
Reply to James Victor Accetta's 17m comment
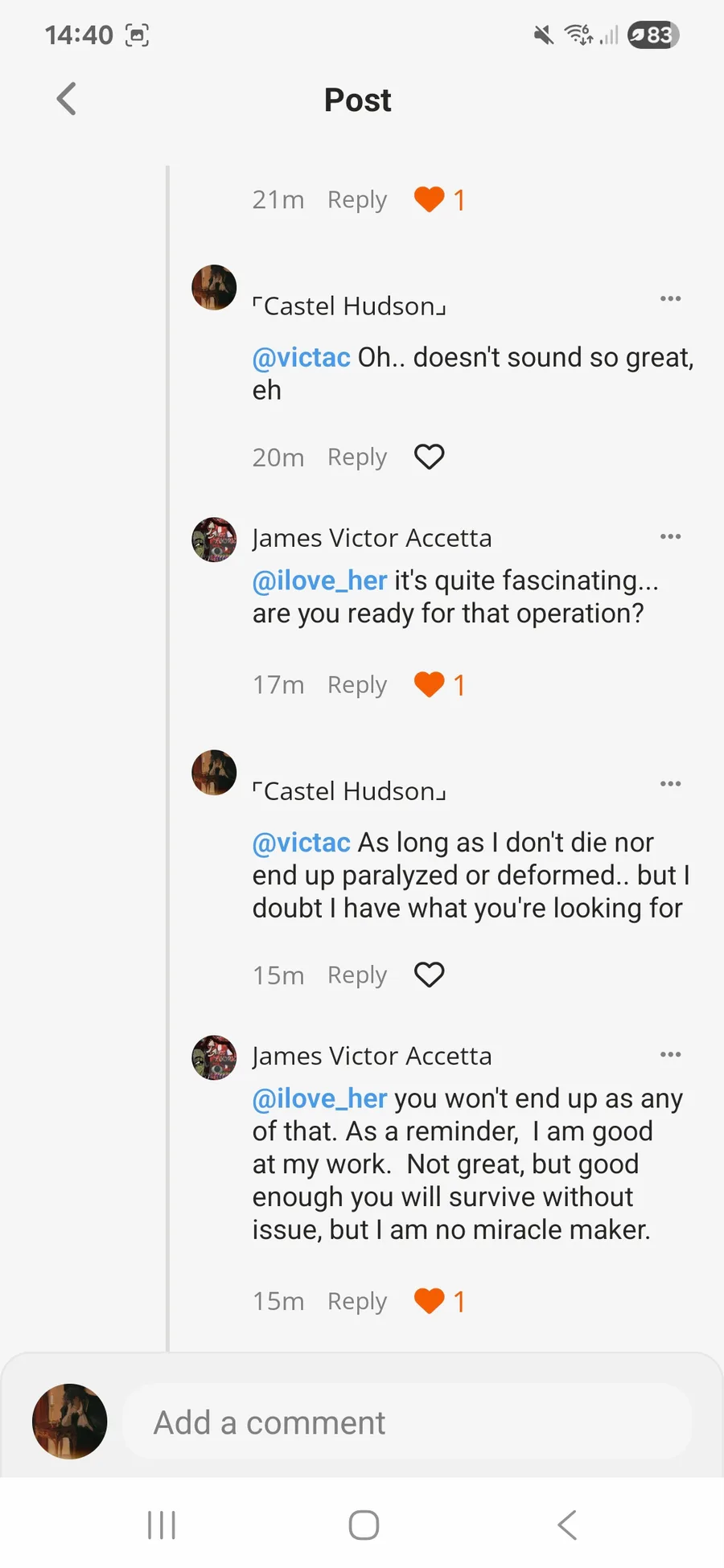coord(356,685)
